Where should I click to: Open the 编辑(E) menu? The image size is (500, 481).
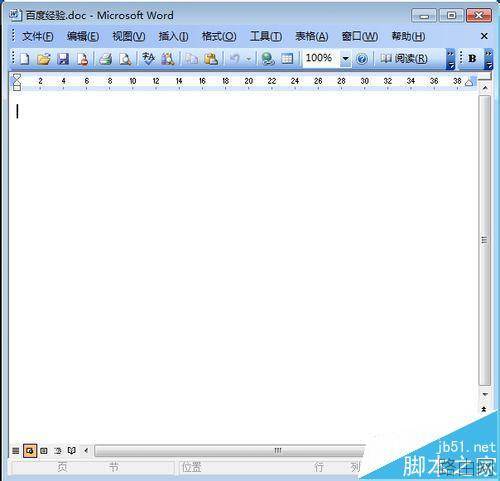[x=83, y=36]
